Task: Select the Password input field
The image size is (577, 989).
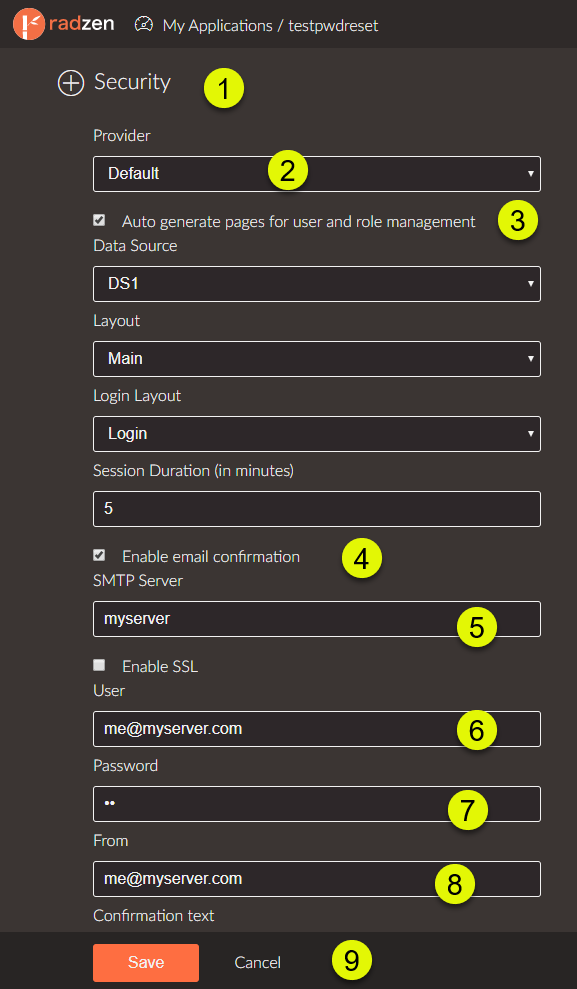Action: 317,804
